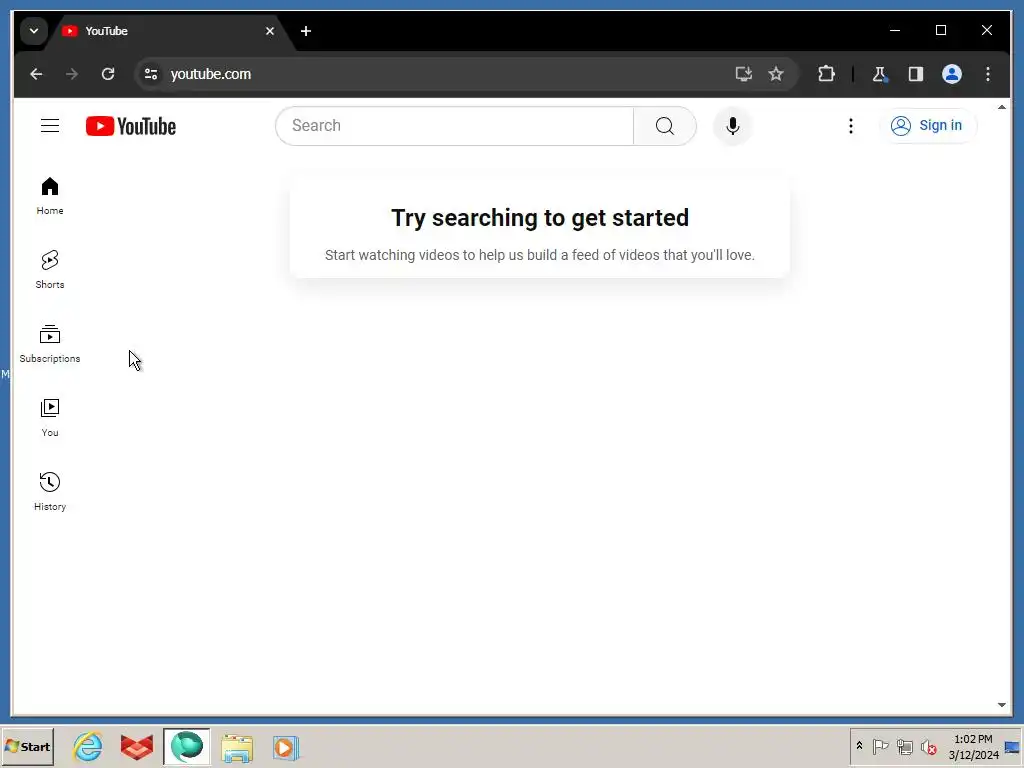Open YouTube settings three-dot menu
1024x768 pixels.
(850, 125)
